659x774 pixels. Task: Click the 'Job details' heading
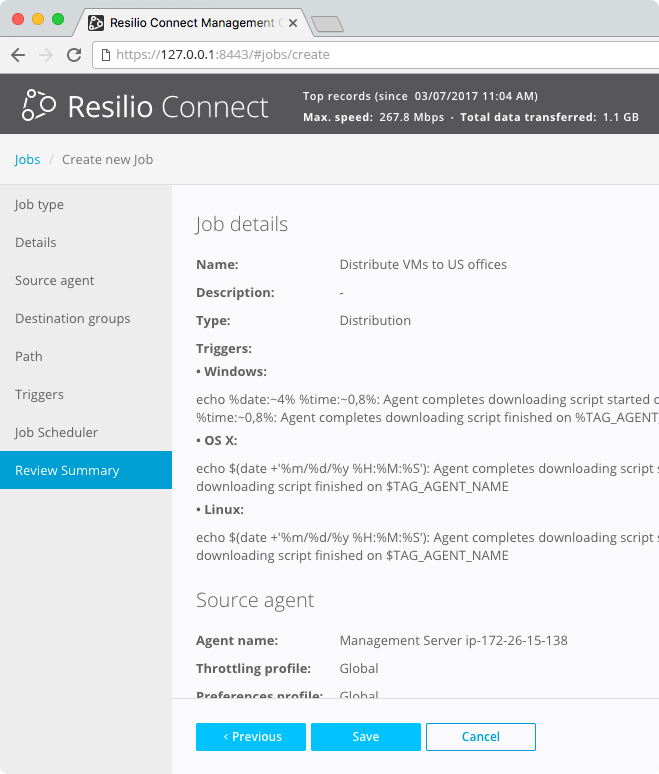click(241, 224)
